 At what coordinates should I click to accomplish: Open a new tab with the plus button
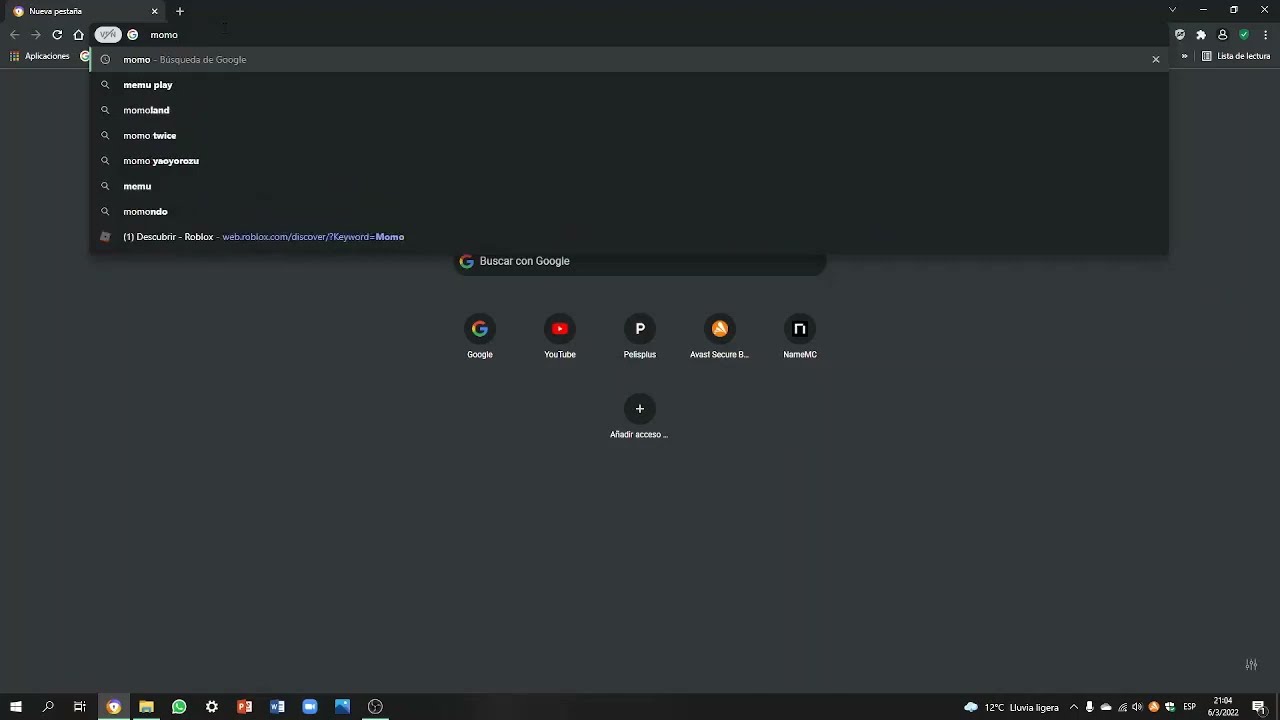pos(180,11)
